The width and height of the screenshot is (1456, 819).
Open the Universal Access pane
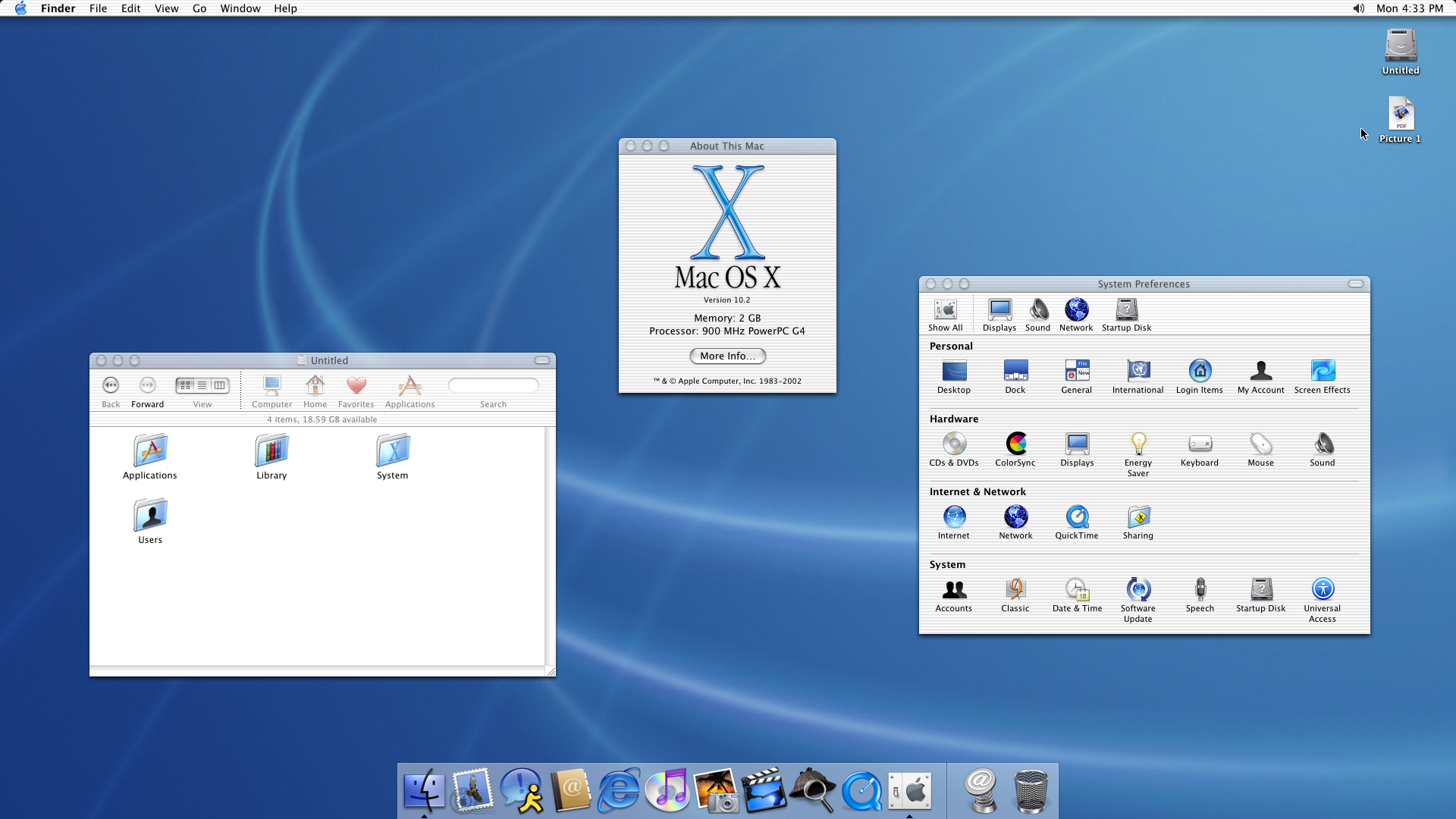click(1322, 590)
